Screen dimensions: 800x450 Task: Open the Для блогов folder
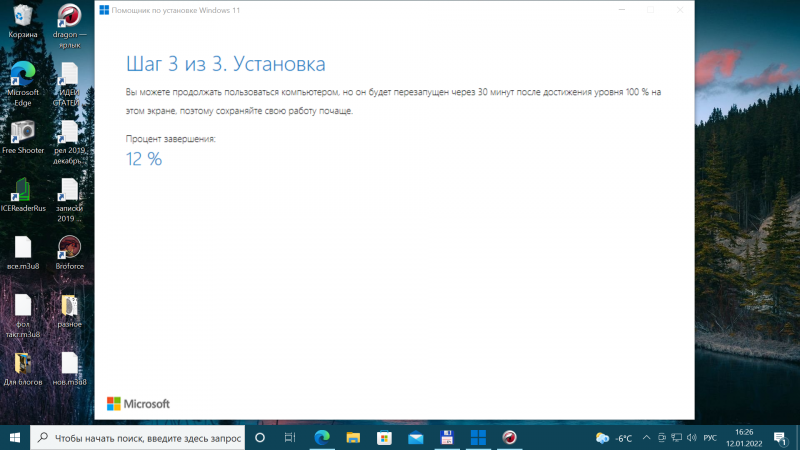pyautogui.click(x=22, y=363)
